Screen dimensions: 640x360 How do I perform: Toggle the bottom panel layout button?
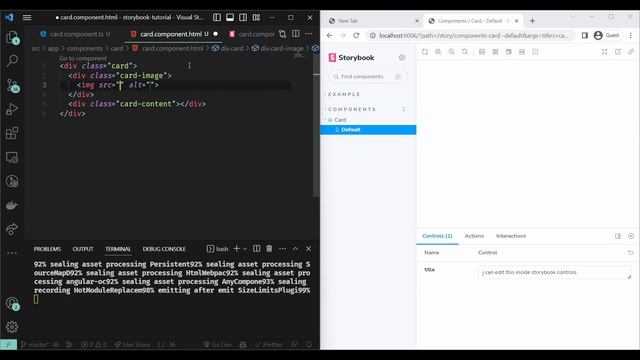[230, 17]
